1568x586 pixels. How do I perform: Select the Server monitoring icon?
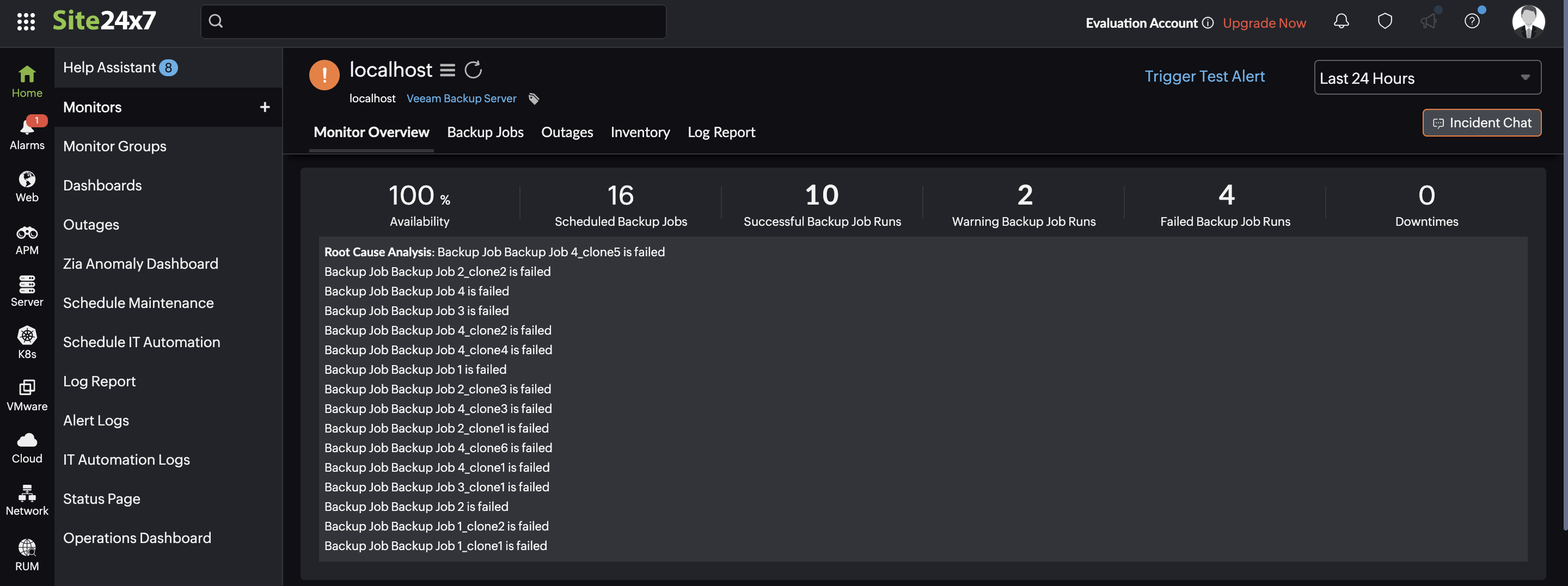(27, 290)
